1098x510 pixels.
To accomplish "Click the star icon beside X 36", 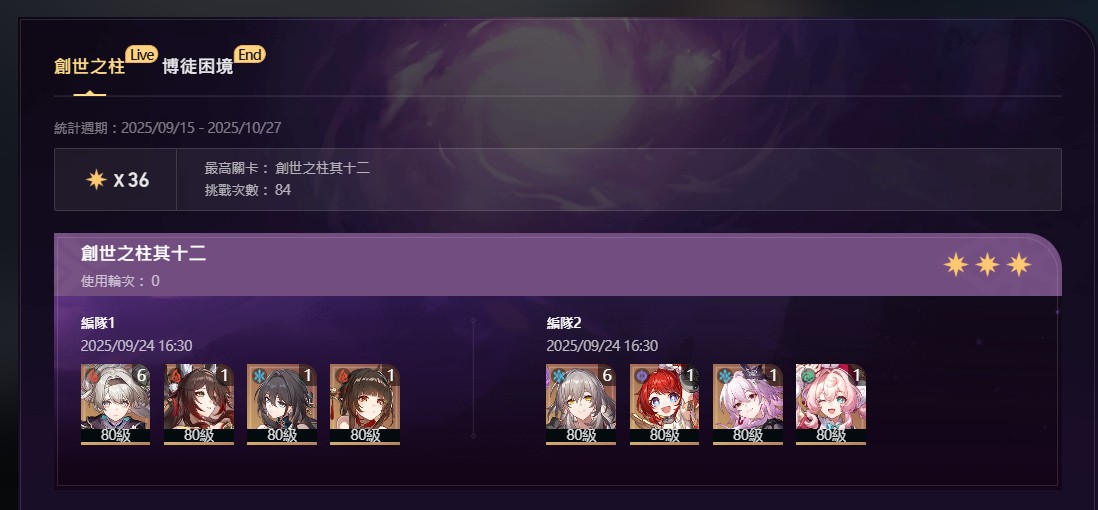I will [96, 180].
